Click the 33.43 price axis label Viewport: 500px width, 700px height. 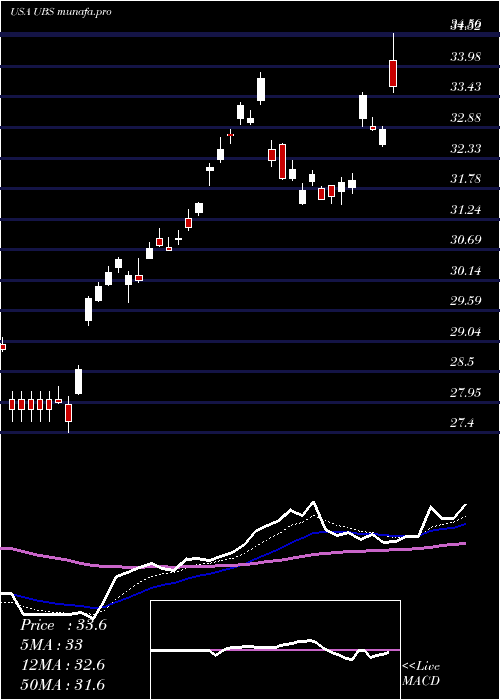coord(466,87)
